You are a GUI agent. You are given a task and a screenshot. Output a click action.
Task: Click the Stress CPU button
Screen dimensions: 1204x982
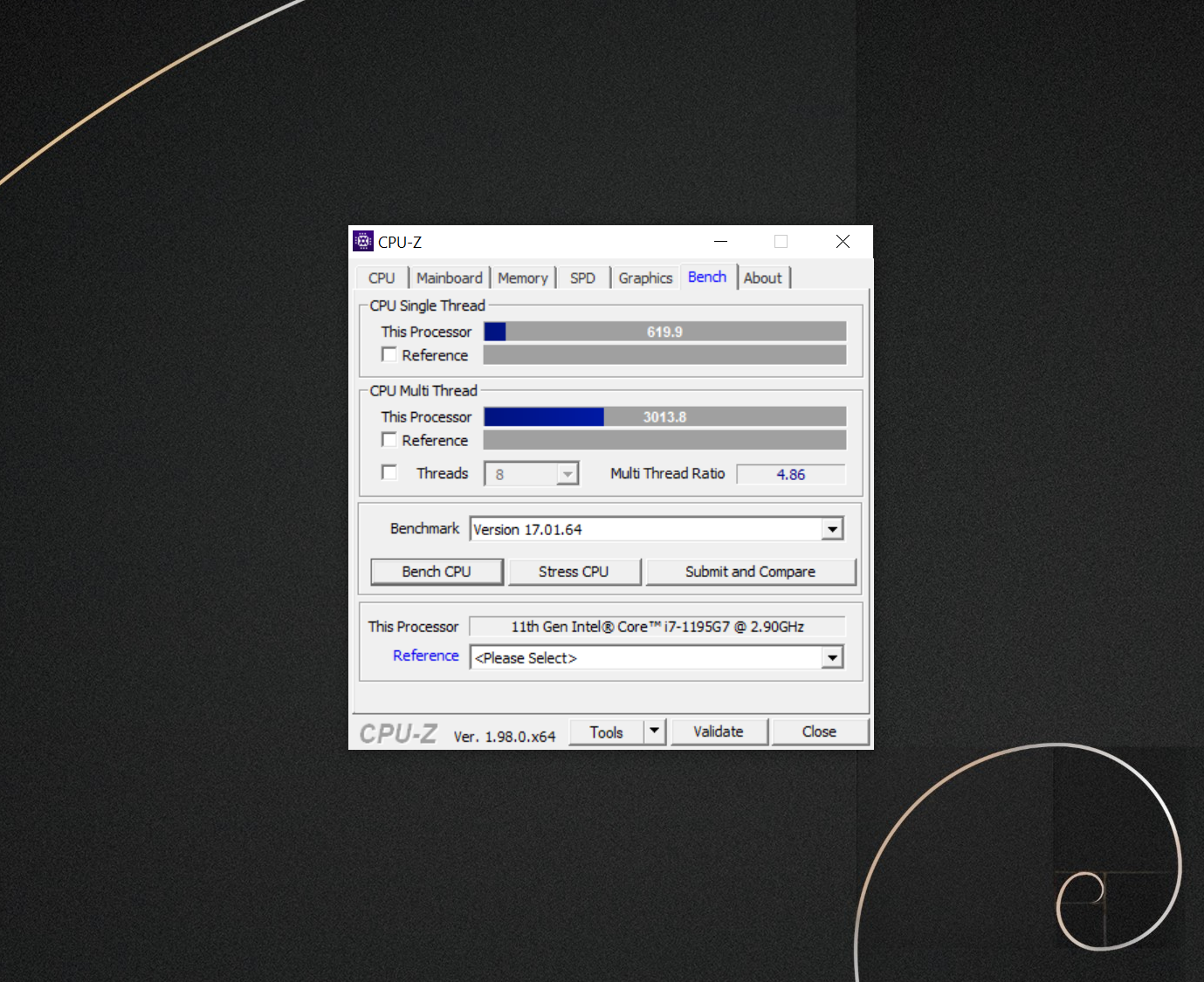tap(574, 572)
